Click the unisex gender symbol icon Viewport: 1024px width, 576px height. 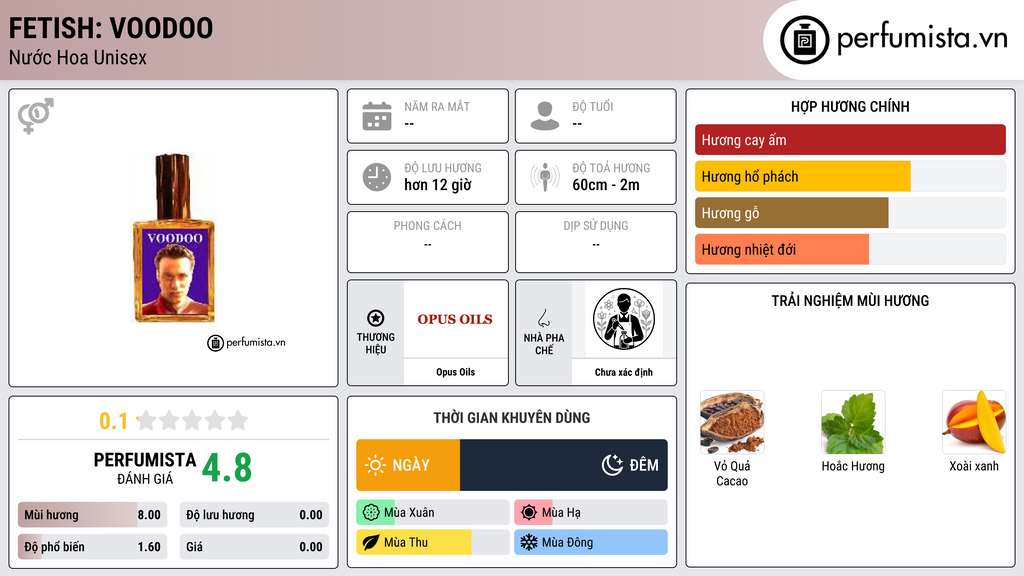coord(35,116)
